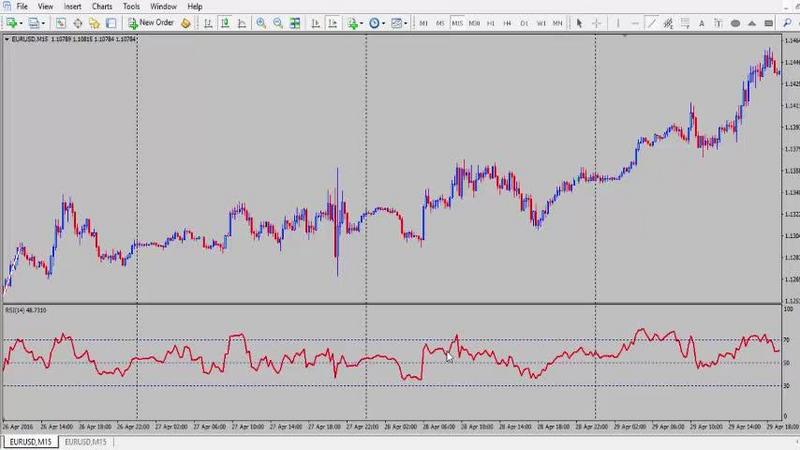Viewport: 800px width, 450px height.
Task: Select the active EURUSD,M15 chart tab
Action: [x=31, y=442]
